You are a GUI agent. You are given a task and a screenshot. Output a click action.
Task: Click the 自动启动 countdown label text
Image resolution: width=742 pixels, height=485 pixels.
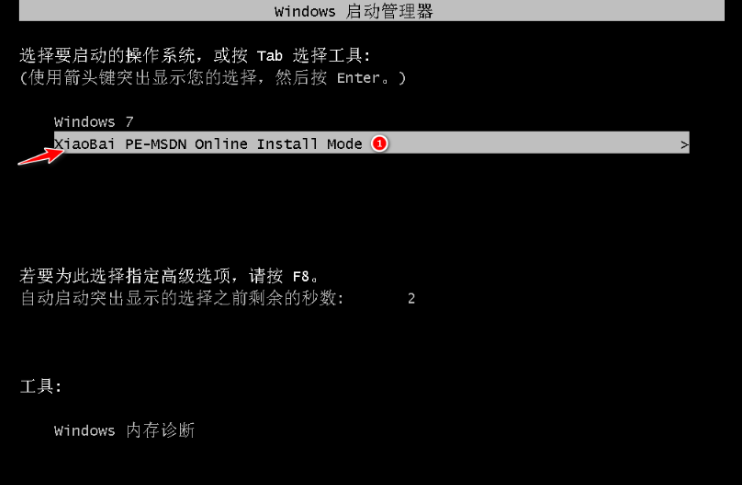[182, 298]
